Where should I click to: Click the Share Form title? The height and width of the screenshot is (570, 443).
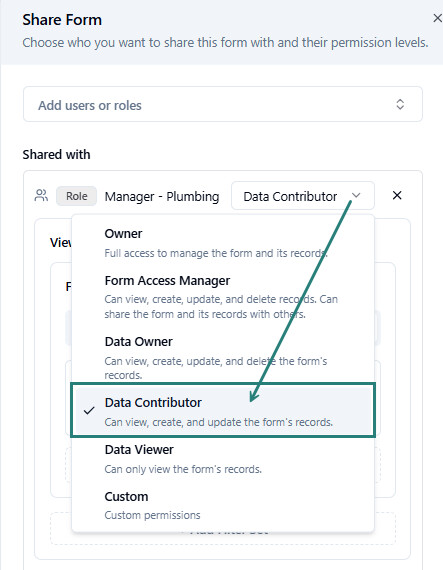click(x=62, y=20)
